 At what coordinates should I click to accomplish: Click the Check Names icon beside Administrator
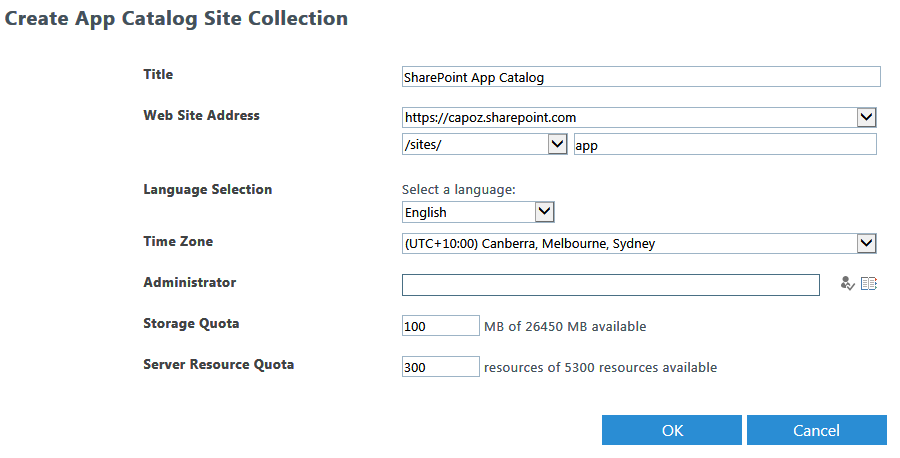[848, 284]
